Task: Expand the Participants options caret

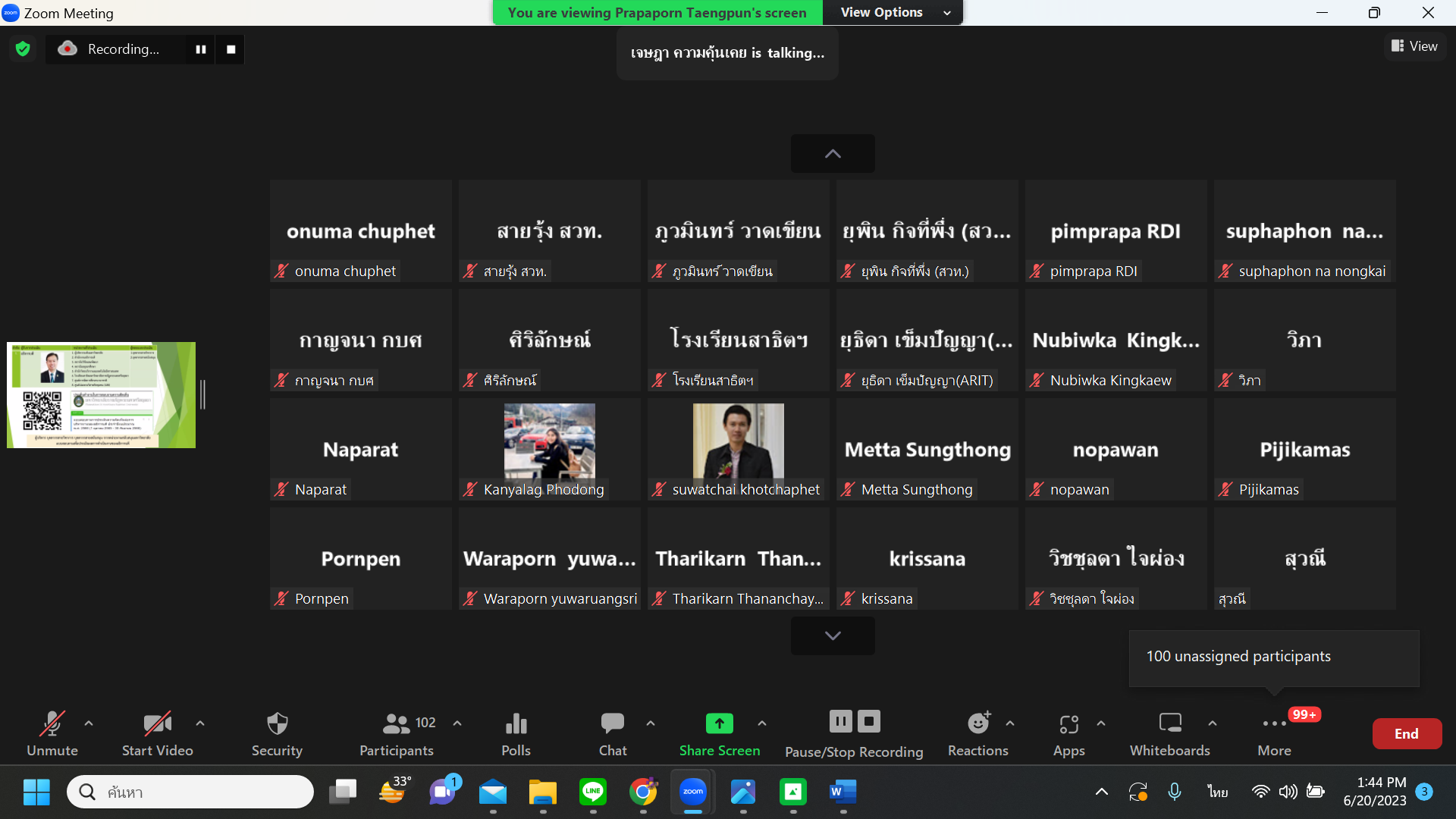Action: pyautogui.click(x=457, y=723)
